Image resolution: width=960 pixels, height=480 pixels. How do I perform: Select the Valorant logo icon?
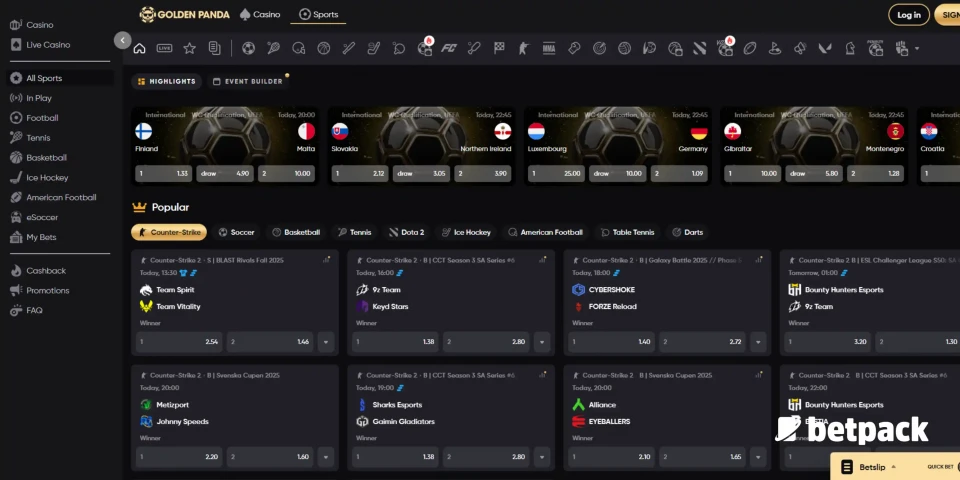click(825, 48)
